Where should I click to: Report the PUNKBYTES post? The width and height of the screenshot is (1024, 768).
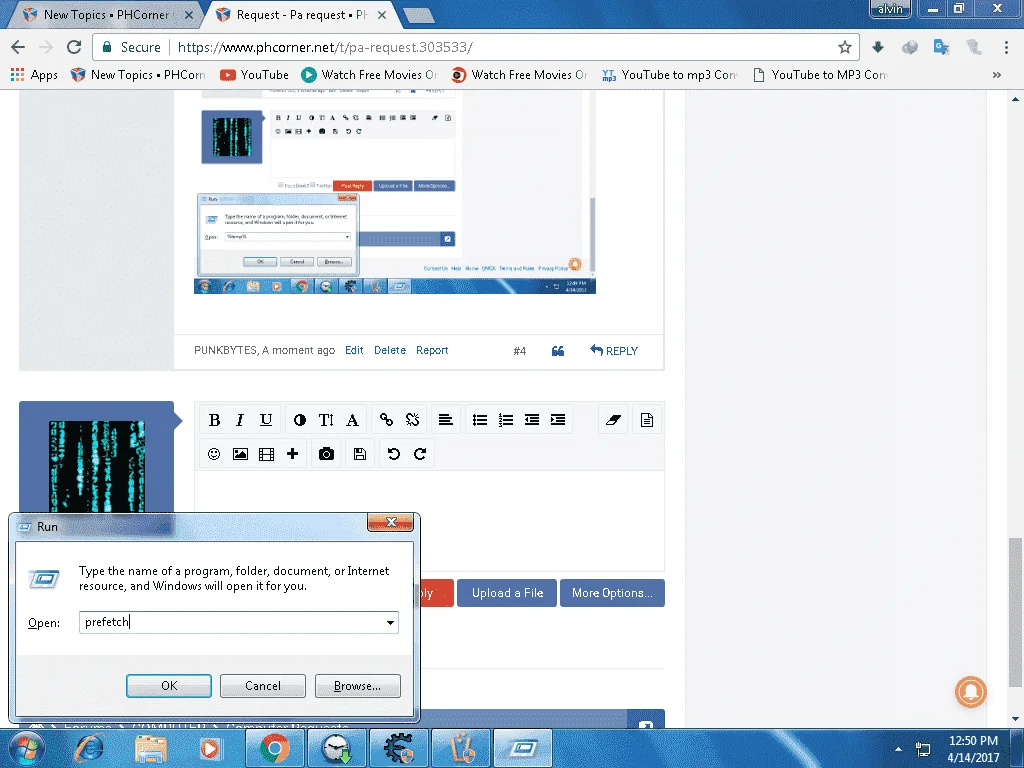432,350
